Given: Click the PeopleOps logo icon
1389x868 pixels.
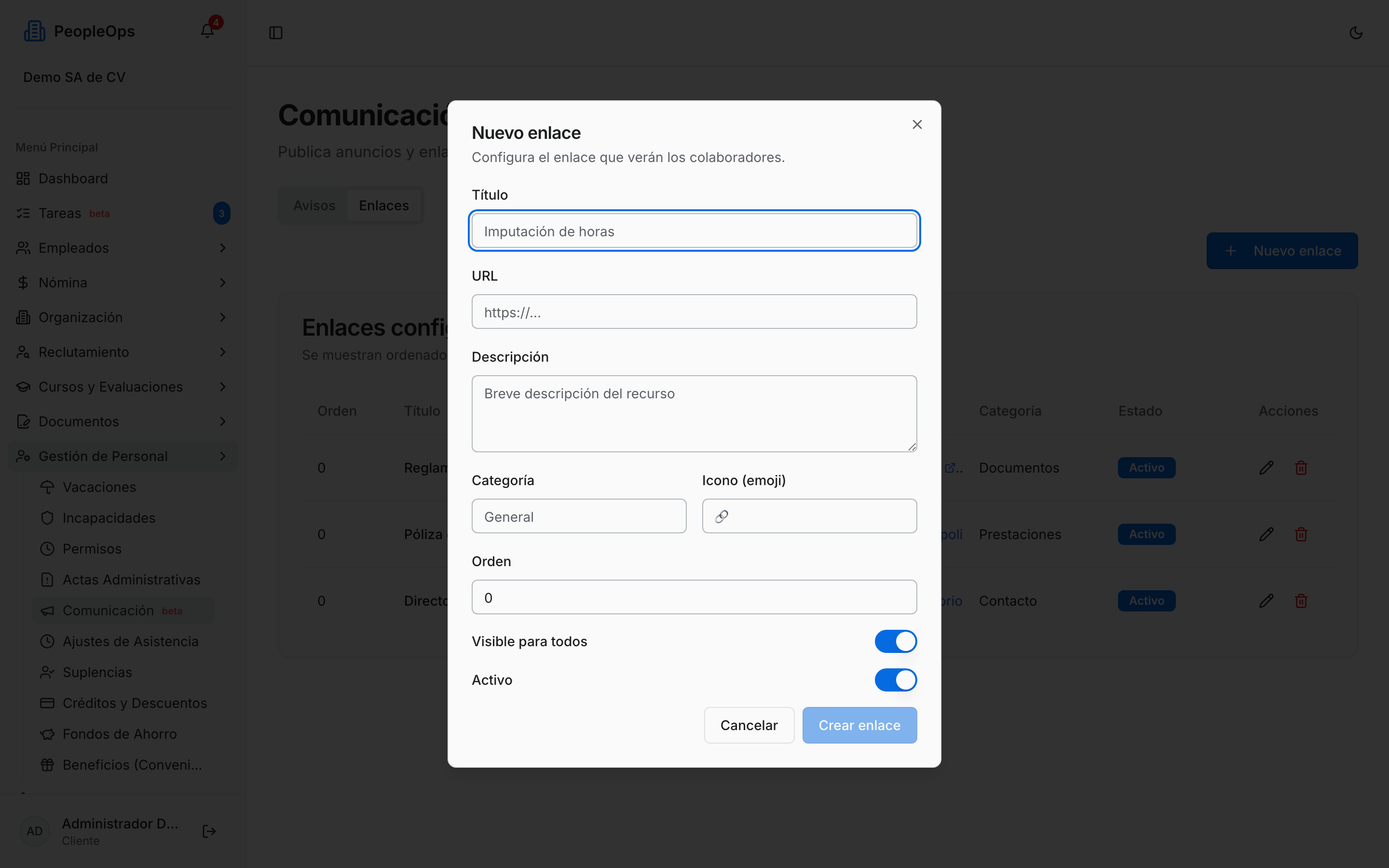Looking at the screenshot, I should coord(34,31).
